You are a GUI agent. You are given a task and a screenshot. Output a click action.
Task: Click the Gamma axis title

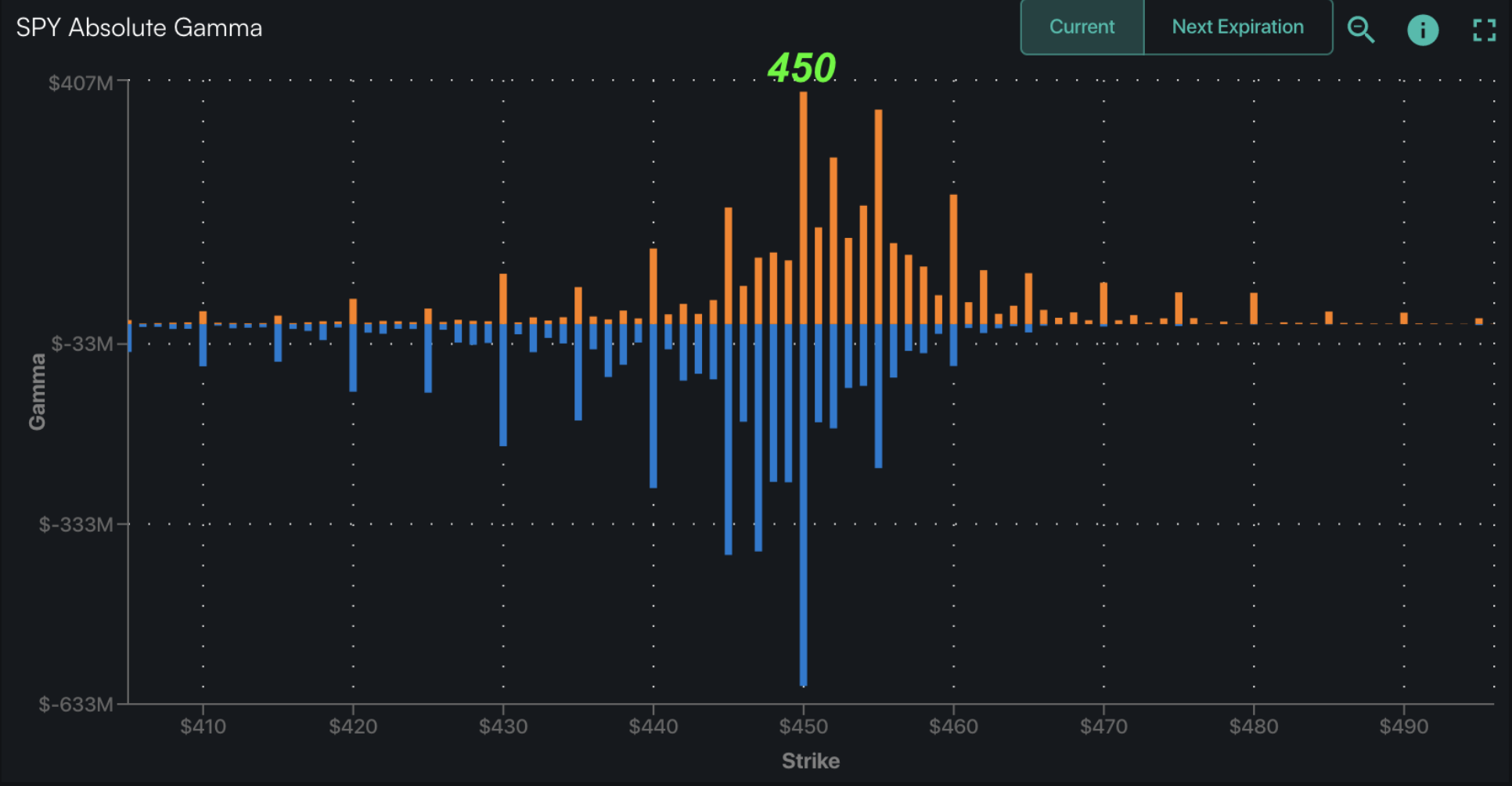tap(37, 391)
